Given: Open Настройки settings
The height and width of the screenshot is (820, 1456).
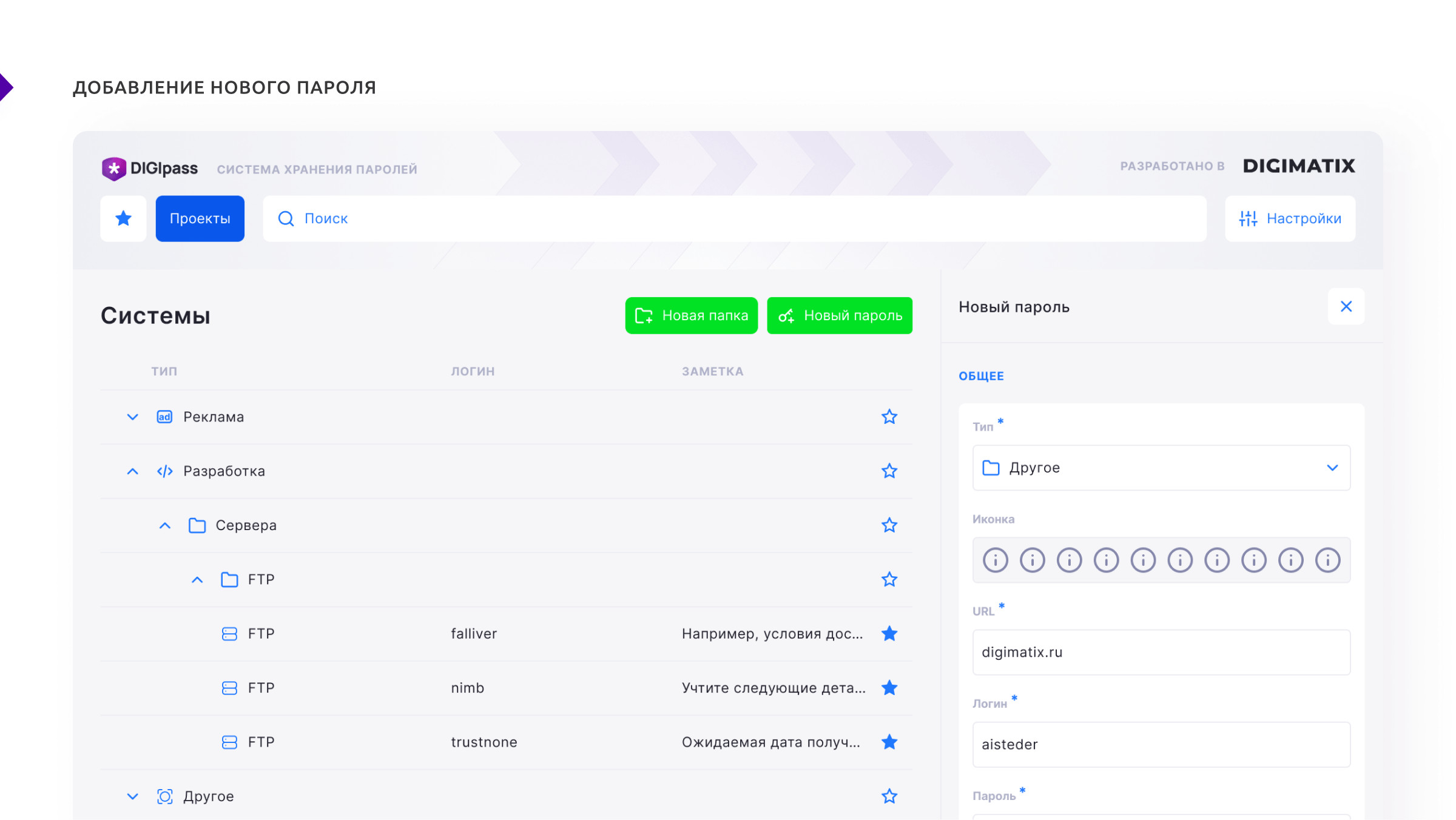Looking at the screenshot, I should click(x=1290, y=218).
